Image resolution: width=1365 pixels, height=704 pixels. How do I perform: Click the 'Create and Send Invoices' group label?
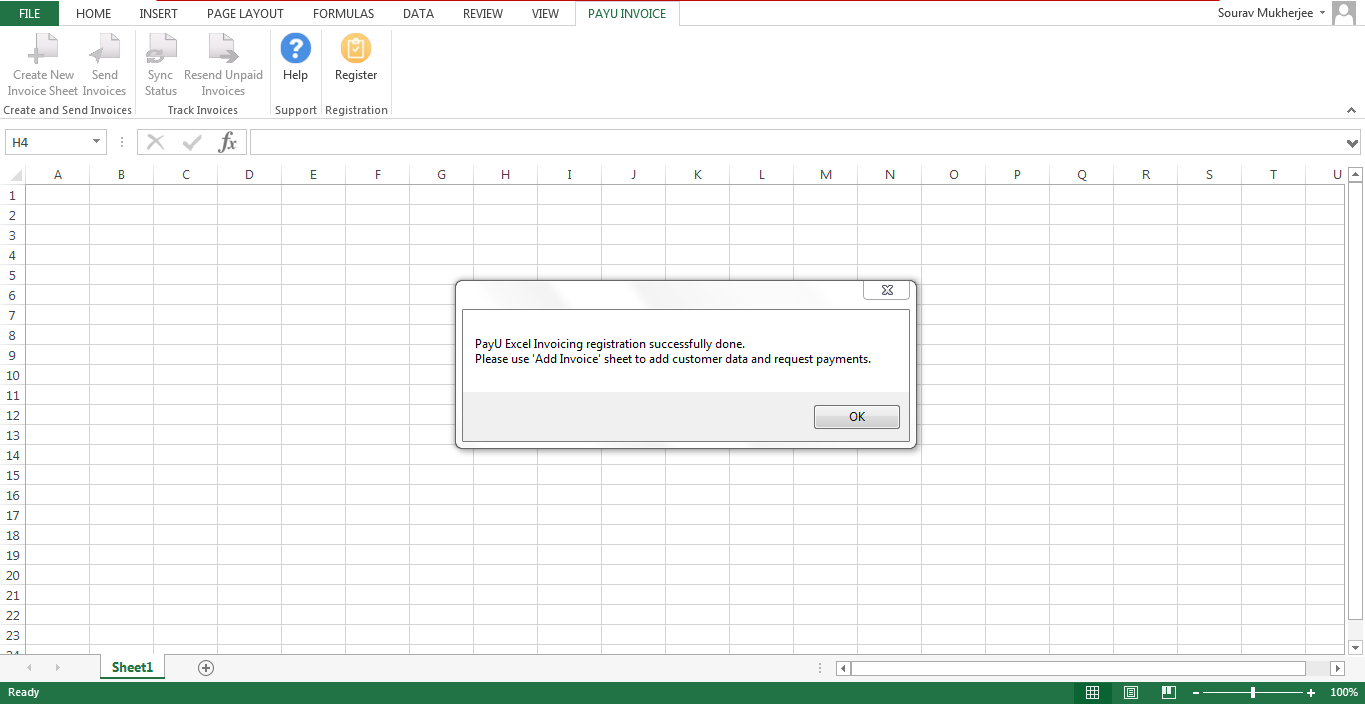[68, 110]
